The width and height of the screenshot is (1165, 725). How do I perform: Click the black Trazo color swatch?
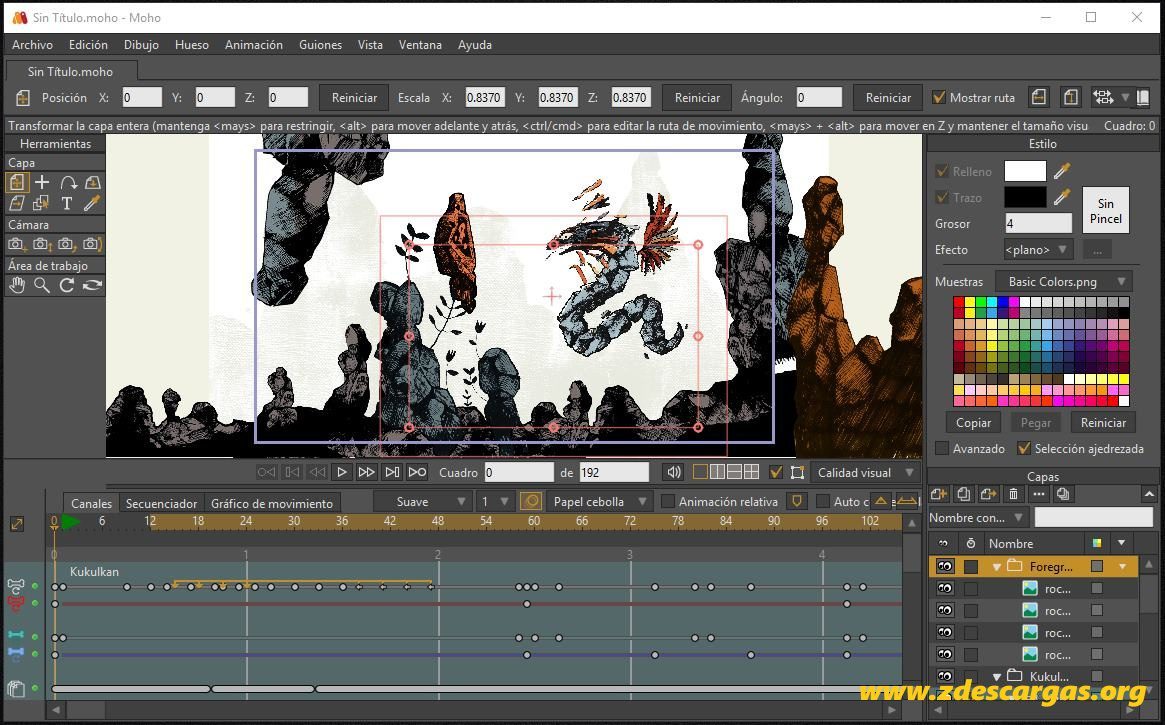point(1025,198)
